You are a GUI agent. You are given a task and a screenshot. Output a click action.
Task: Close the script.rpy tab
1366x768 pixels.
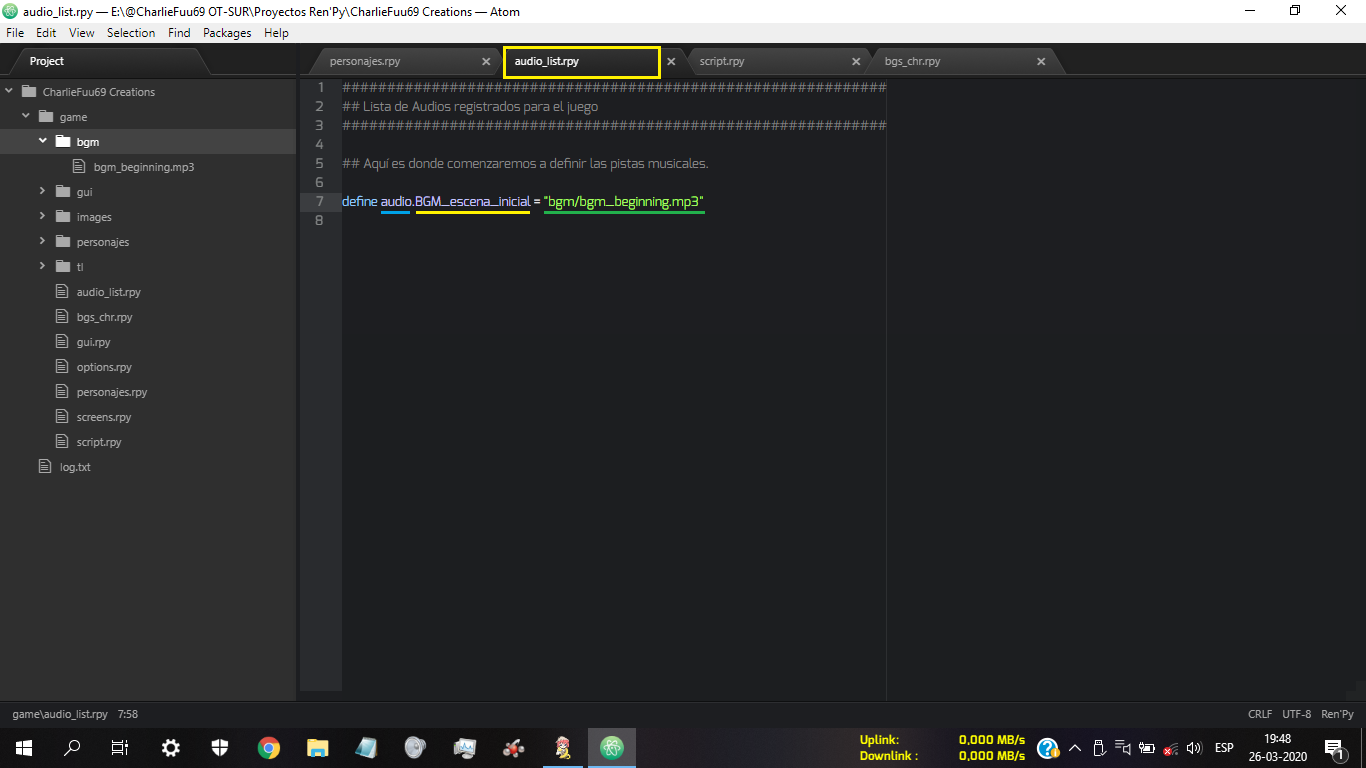click(x=856, y=62)
